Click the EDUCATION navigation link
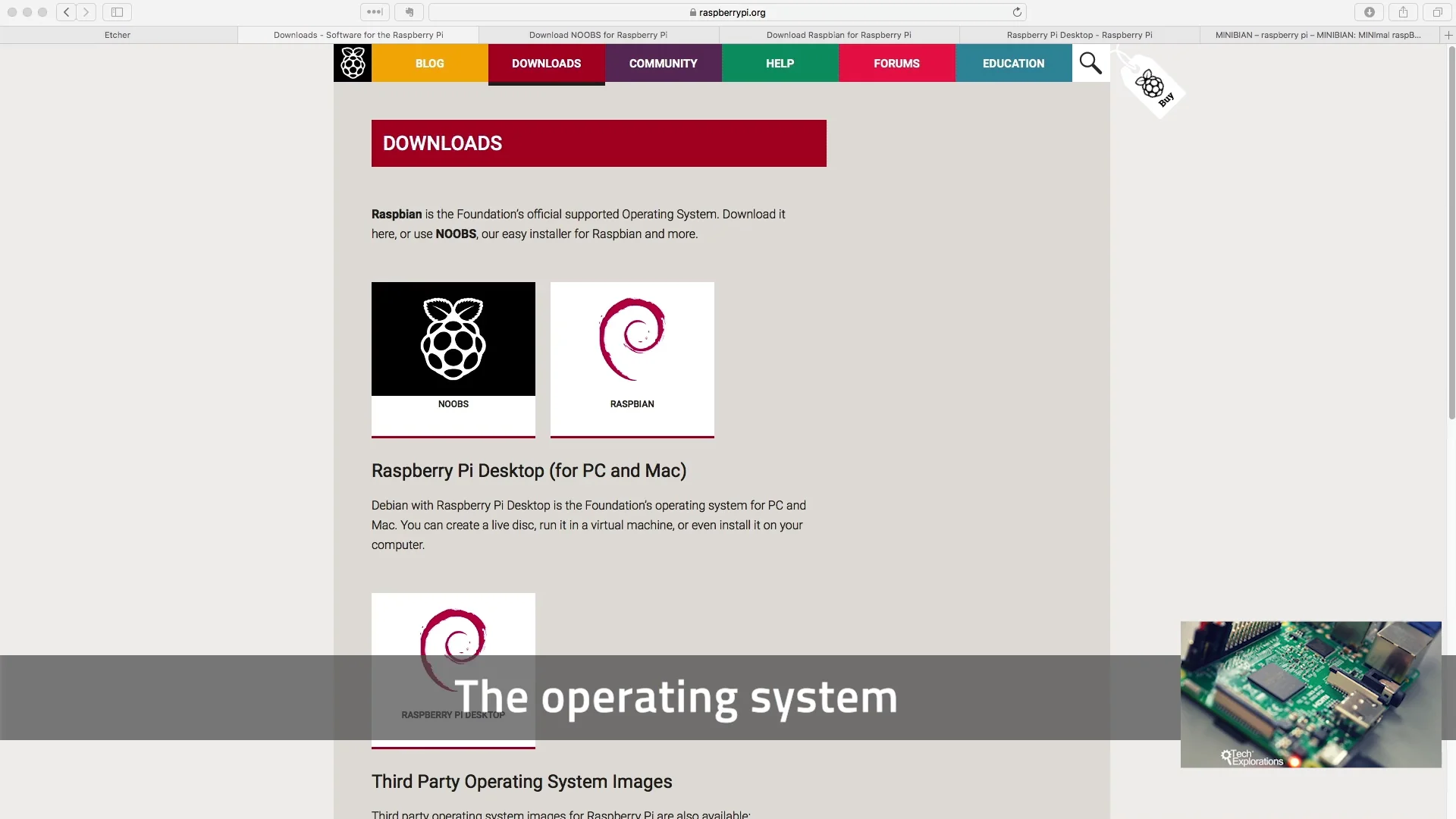Viewport: 1456px width, 819px height. coord(1013,64)
